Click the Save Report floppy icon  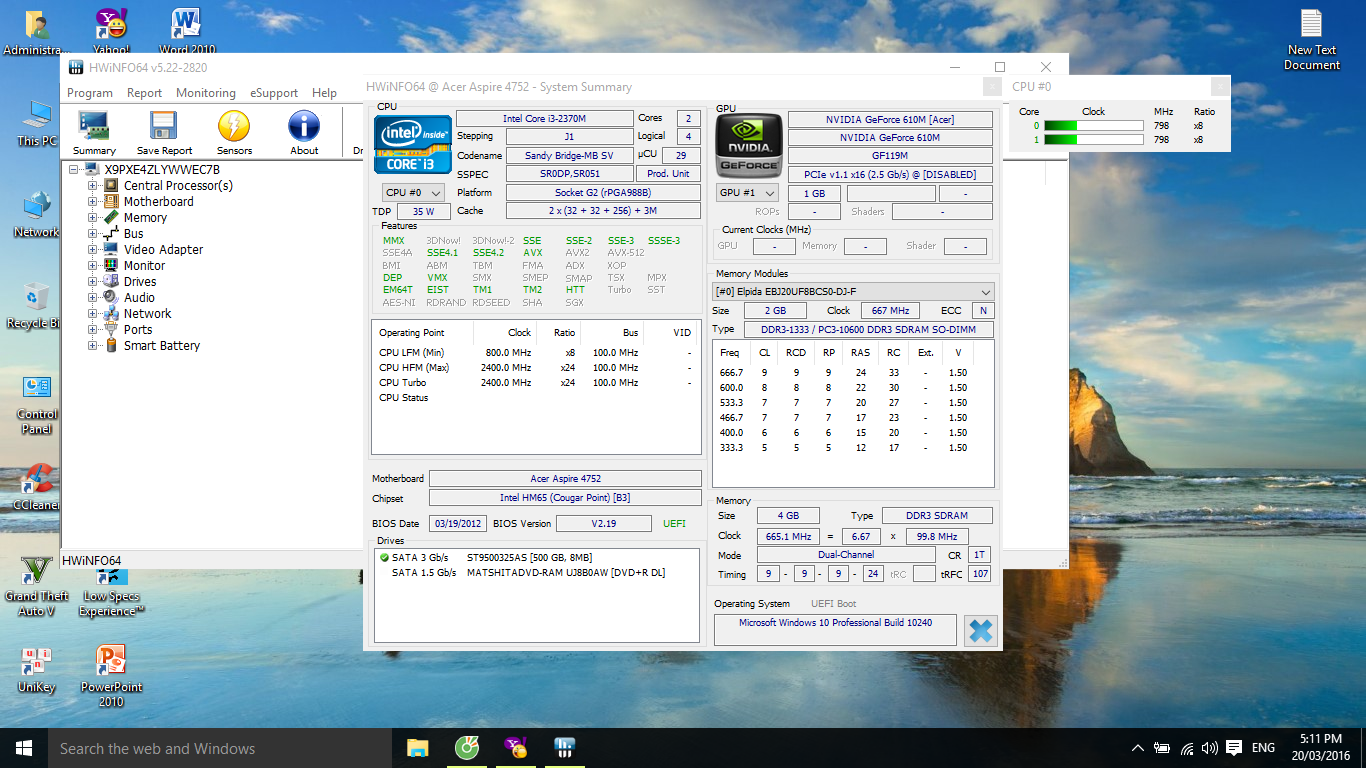pyautogui.click(x=164, y=132)
